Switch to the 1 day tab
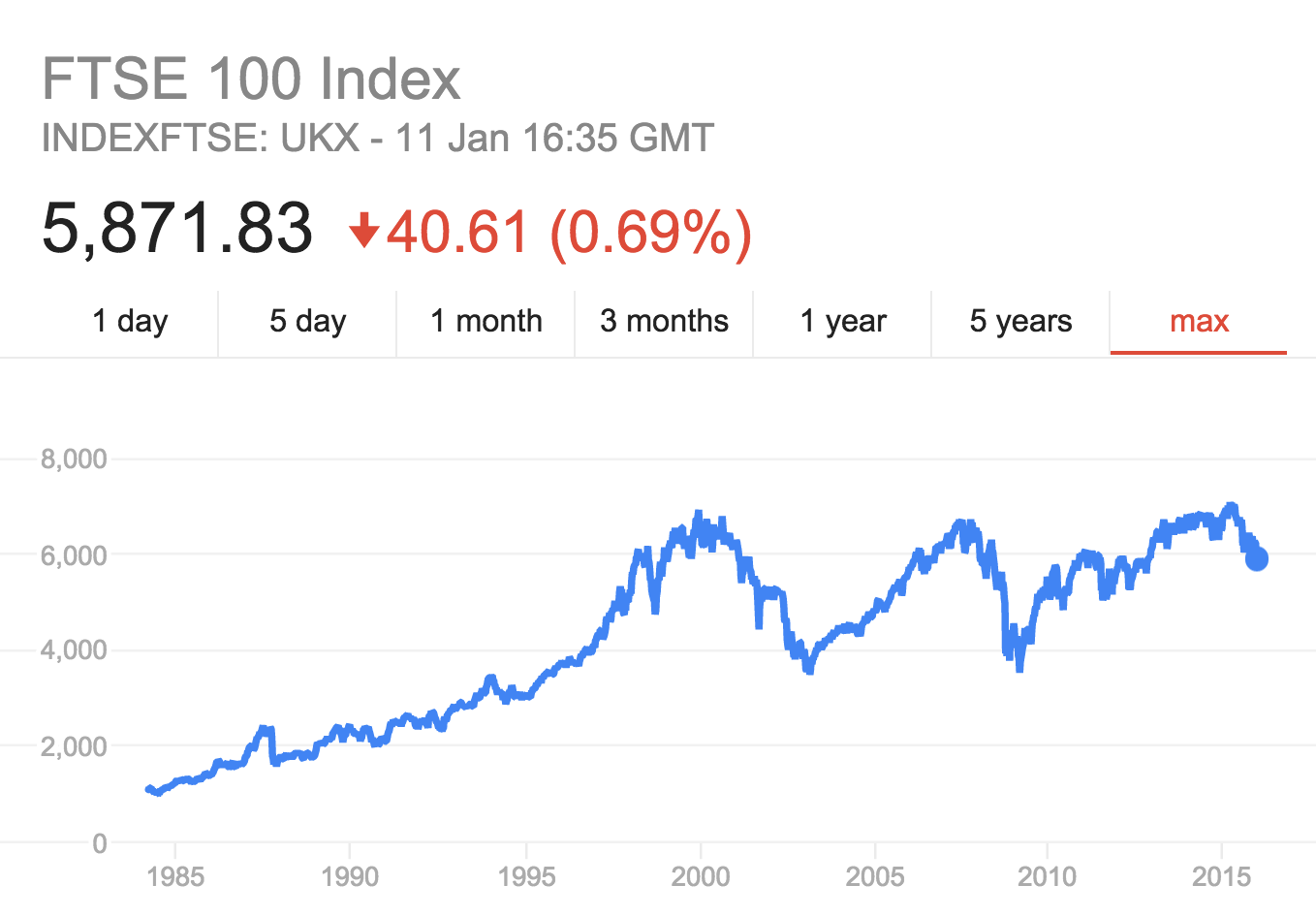1316x917 pixels. click(x=130, y=321)
